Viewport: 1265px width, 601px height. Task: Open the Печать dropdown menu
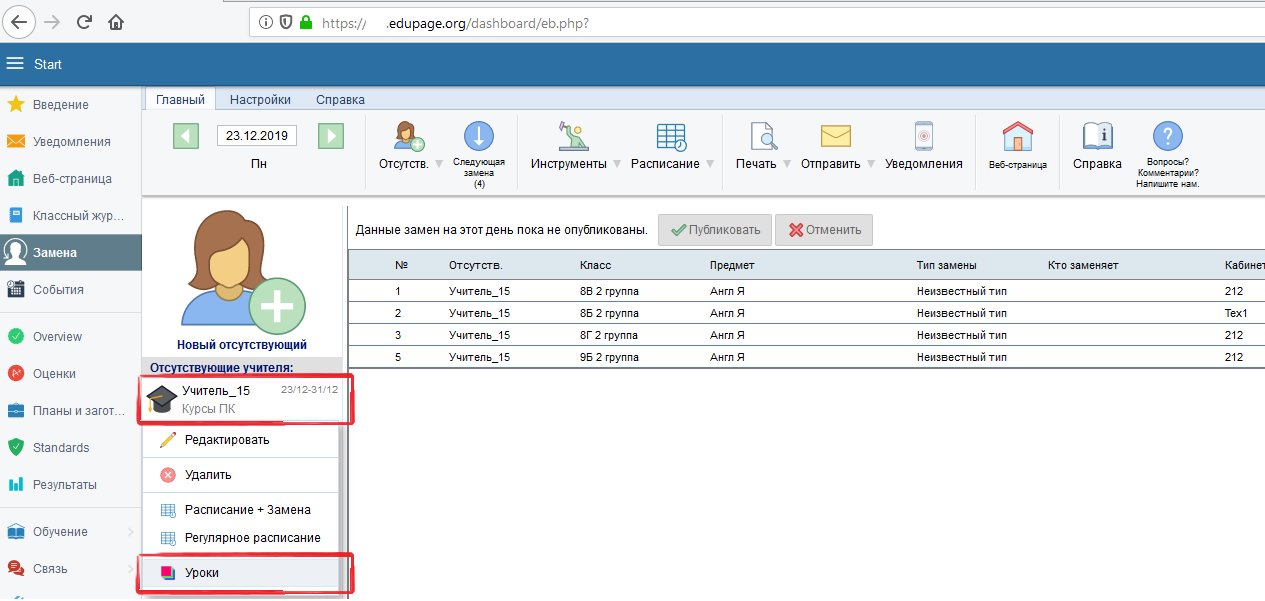click(786, 164)
